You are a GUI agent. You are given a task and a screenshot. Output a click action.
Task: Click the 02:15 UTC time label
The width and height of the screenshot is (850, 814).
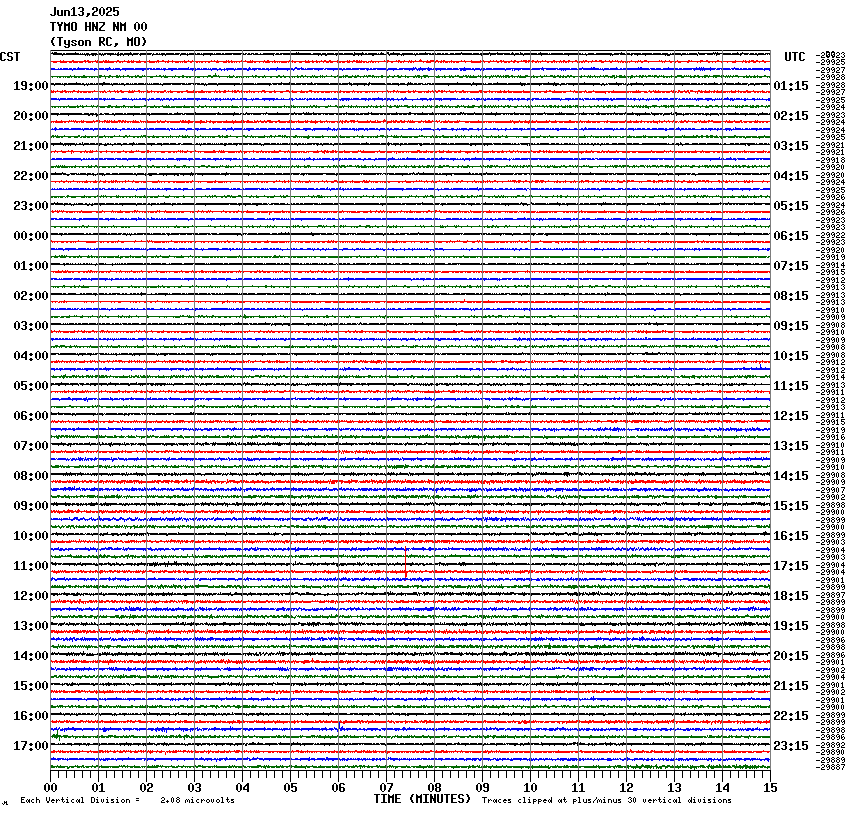point(791,116)
